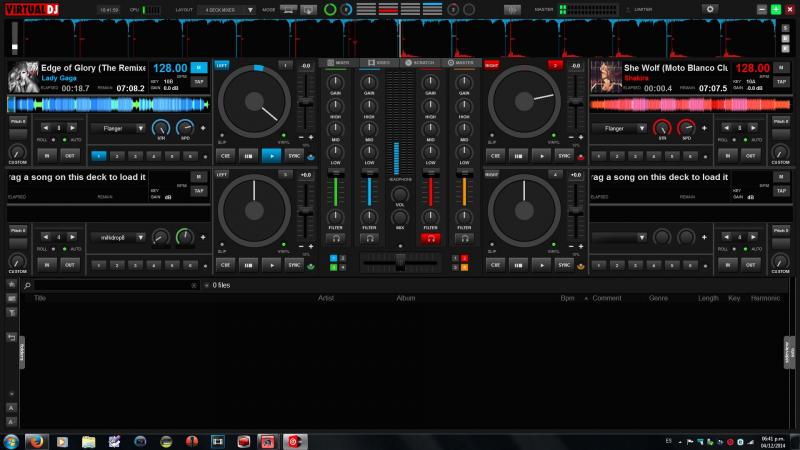Viewport: 800px width, 450px height.
Task: Click the red icon beside SYNC on Shakira deck
Action: [581, 157]
